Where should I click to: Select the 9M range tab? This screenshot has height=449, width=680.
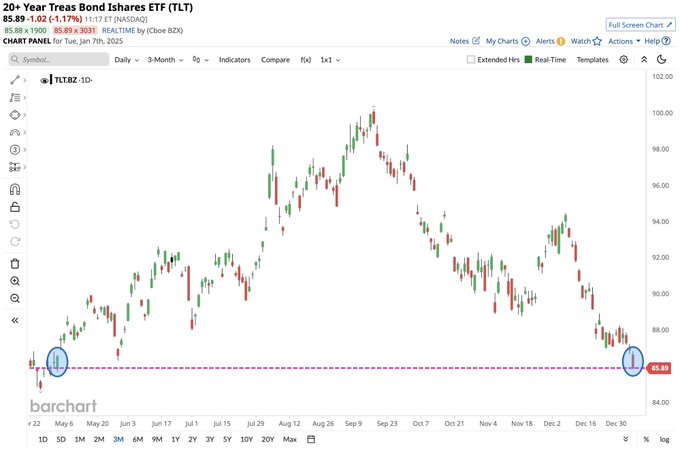(x=157, y=439)
